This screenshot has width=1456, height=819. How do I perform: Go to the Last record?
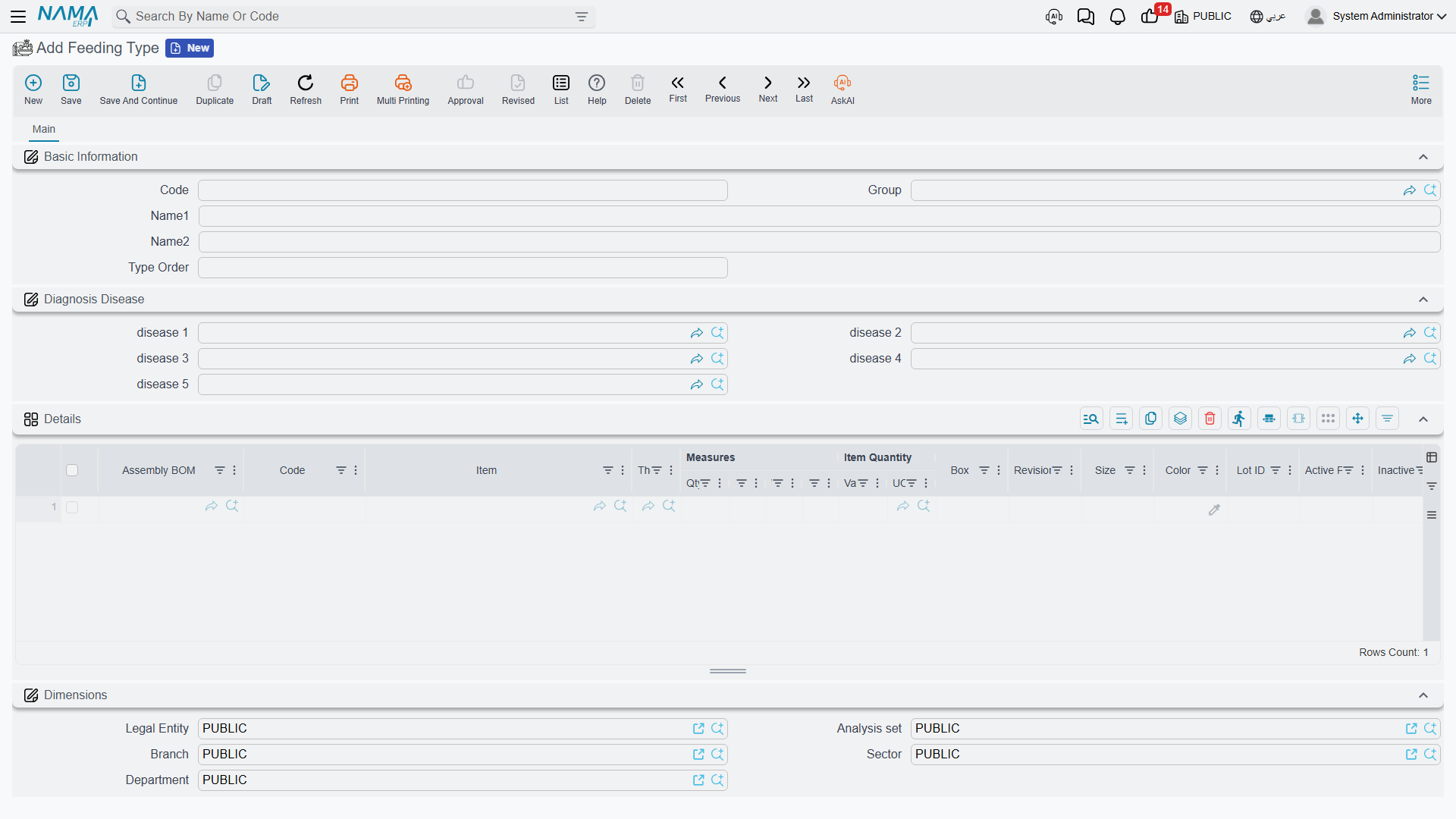pyautogui.click(x=804, y=89)
